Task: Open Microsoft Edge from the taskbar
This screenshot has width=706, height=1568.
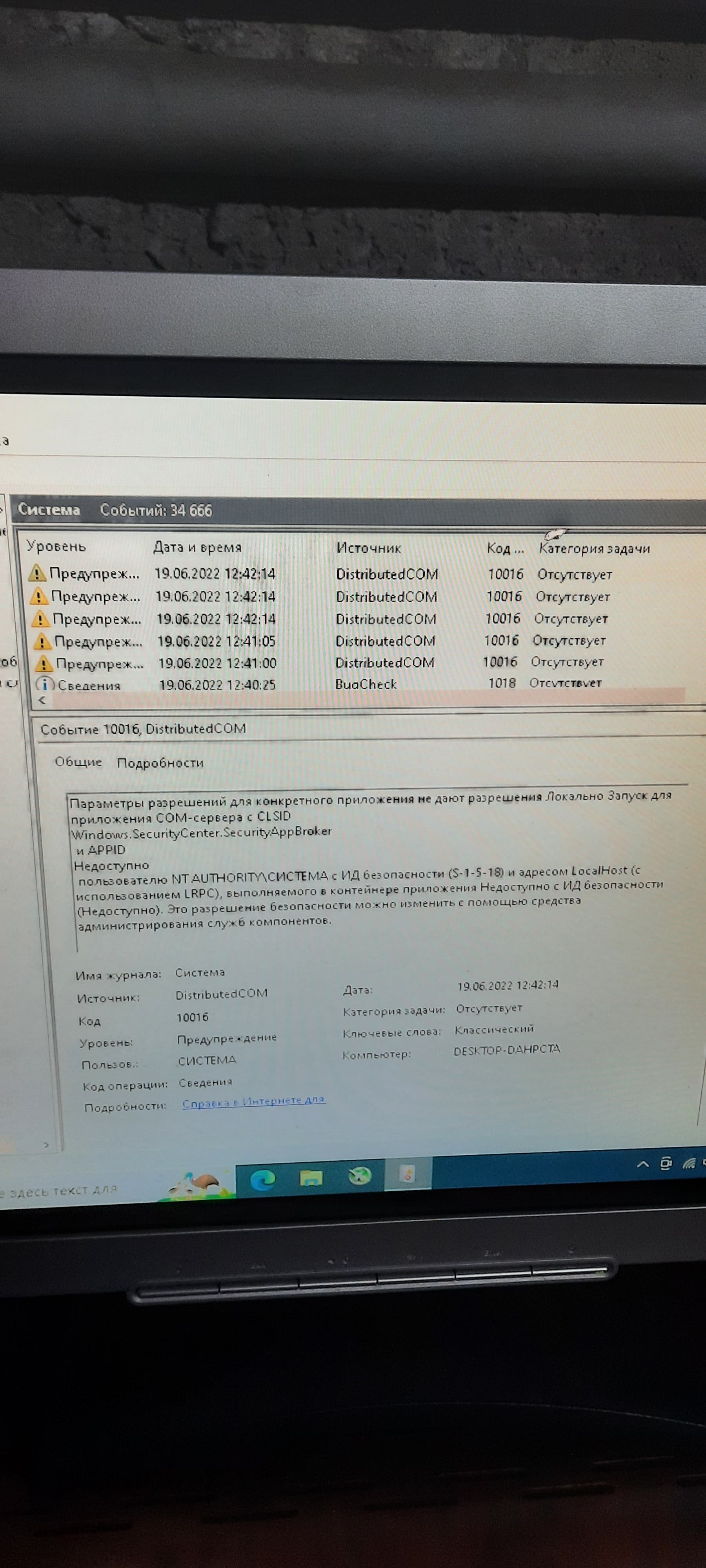Action: pyautogui.click(x=262, y=1179)
